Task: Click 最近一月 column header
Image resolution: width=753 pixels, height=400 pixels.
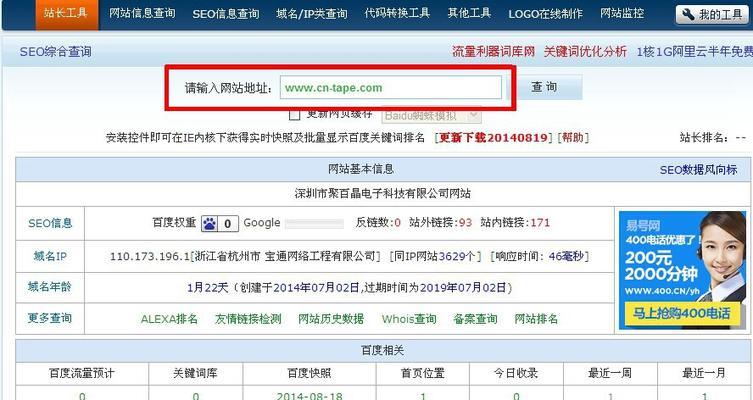Action: click(x=704, y=373)
